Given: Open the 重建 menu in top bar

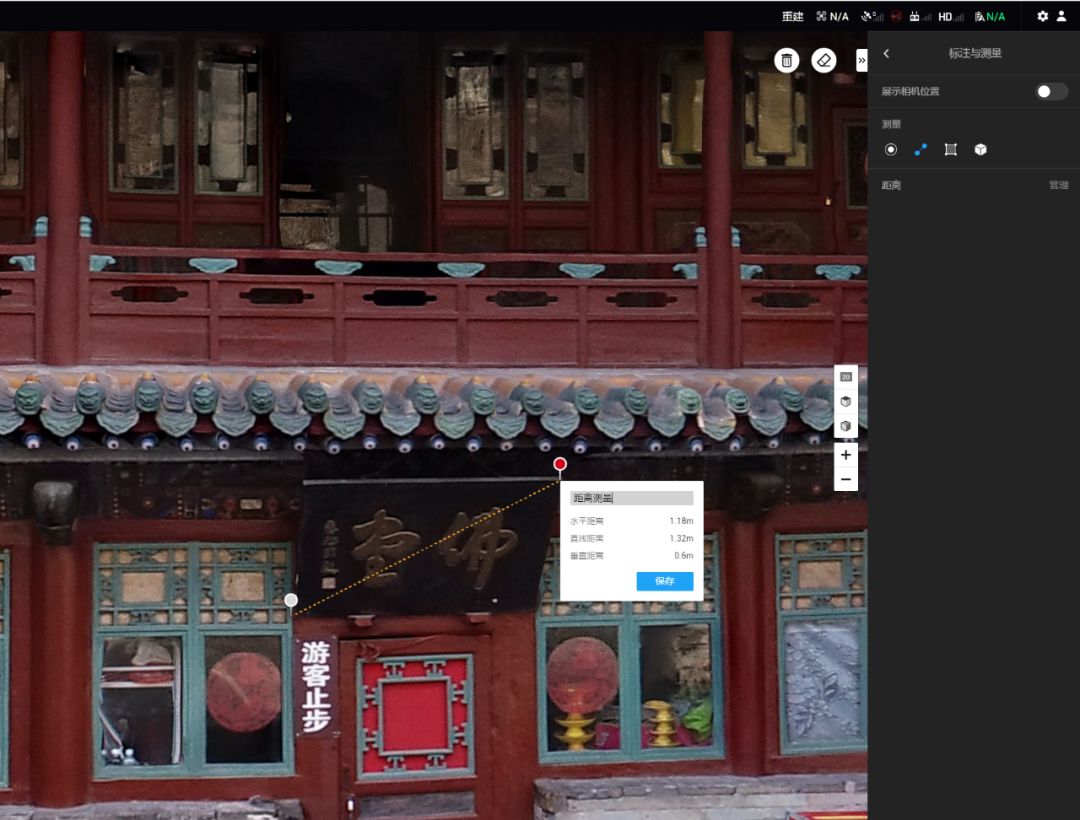Looking at the screenshot, I should [x=792, y=16].
